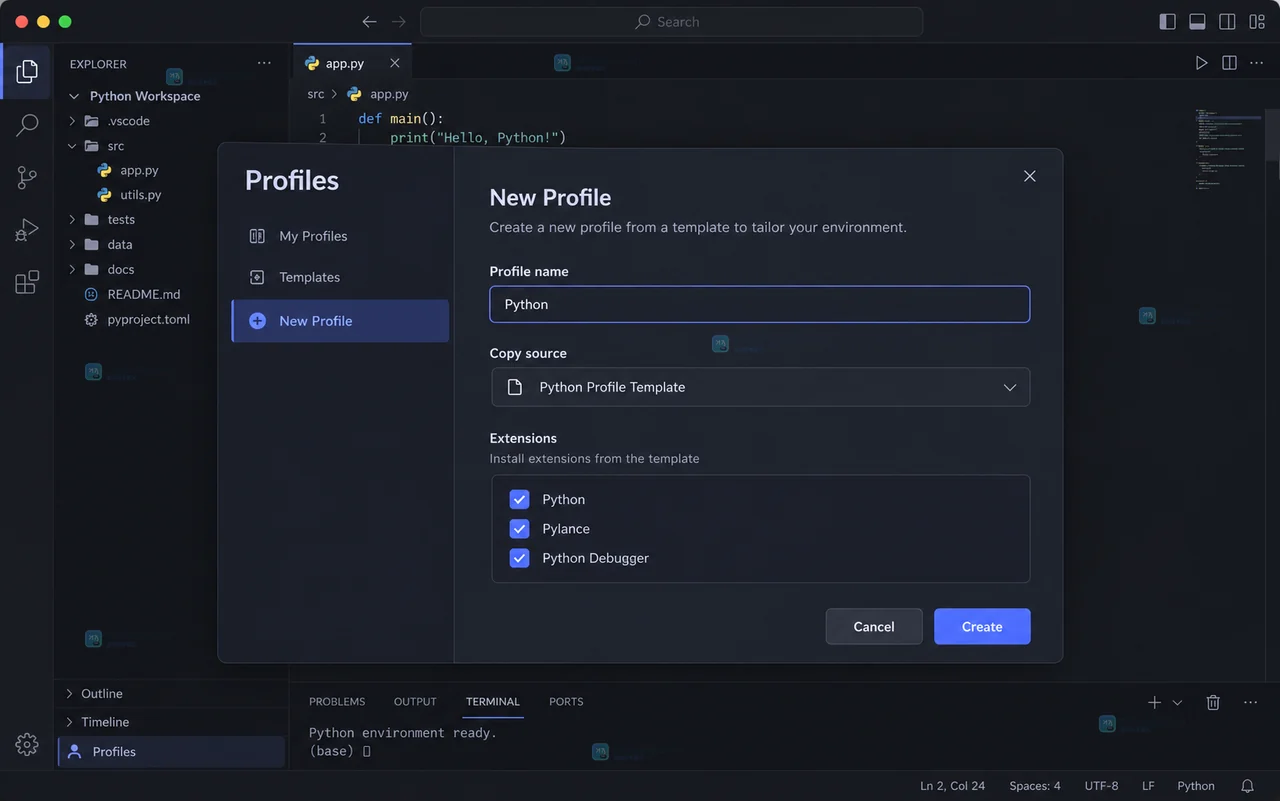The image size is (1280, 801).
Task: Click the src breadcrumb segment
Action: pyautogui.click(x=316, y=94)
